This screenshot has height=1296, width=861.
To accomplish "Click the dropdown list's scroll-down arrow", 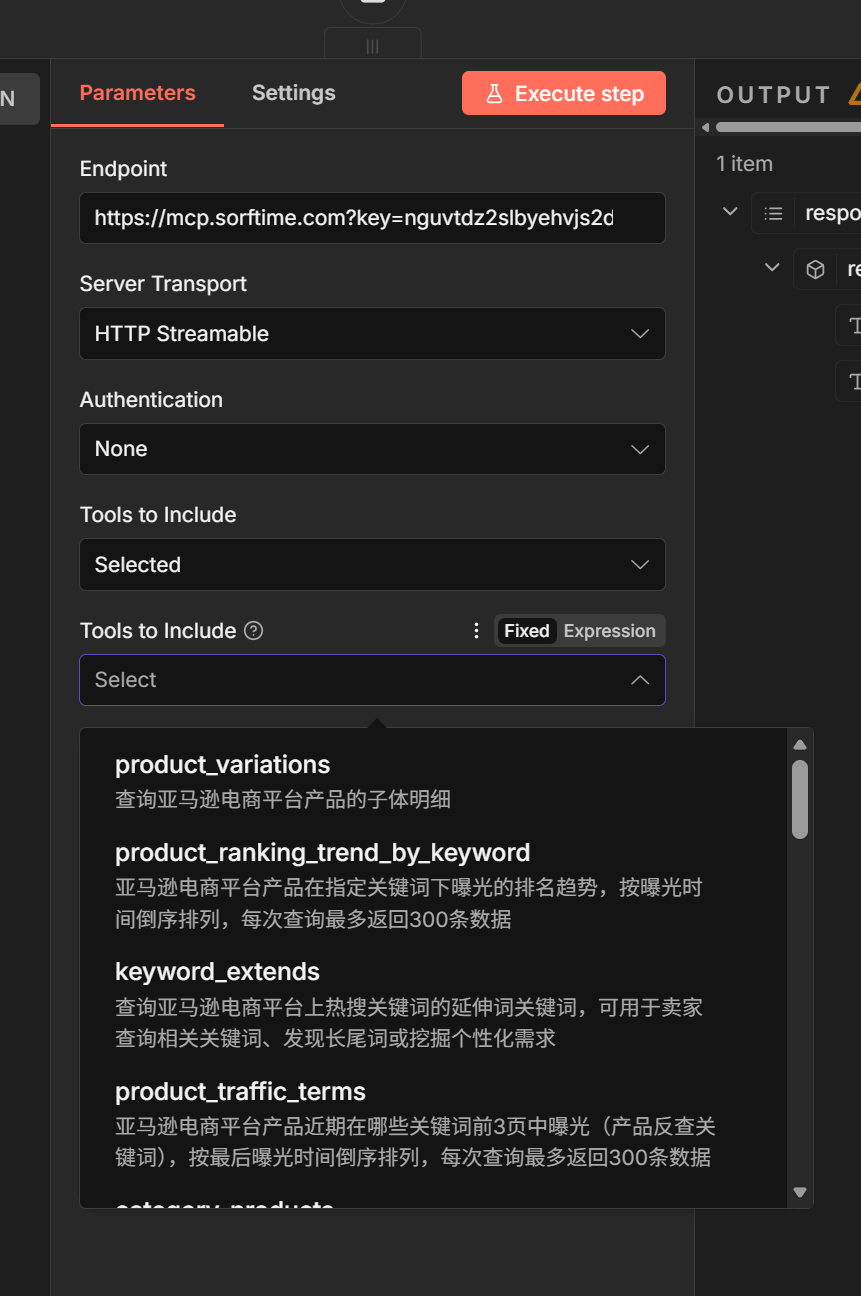I will tap(799, 1192).
